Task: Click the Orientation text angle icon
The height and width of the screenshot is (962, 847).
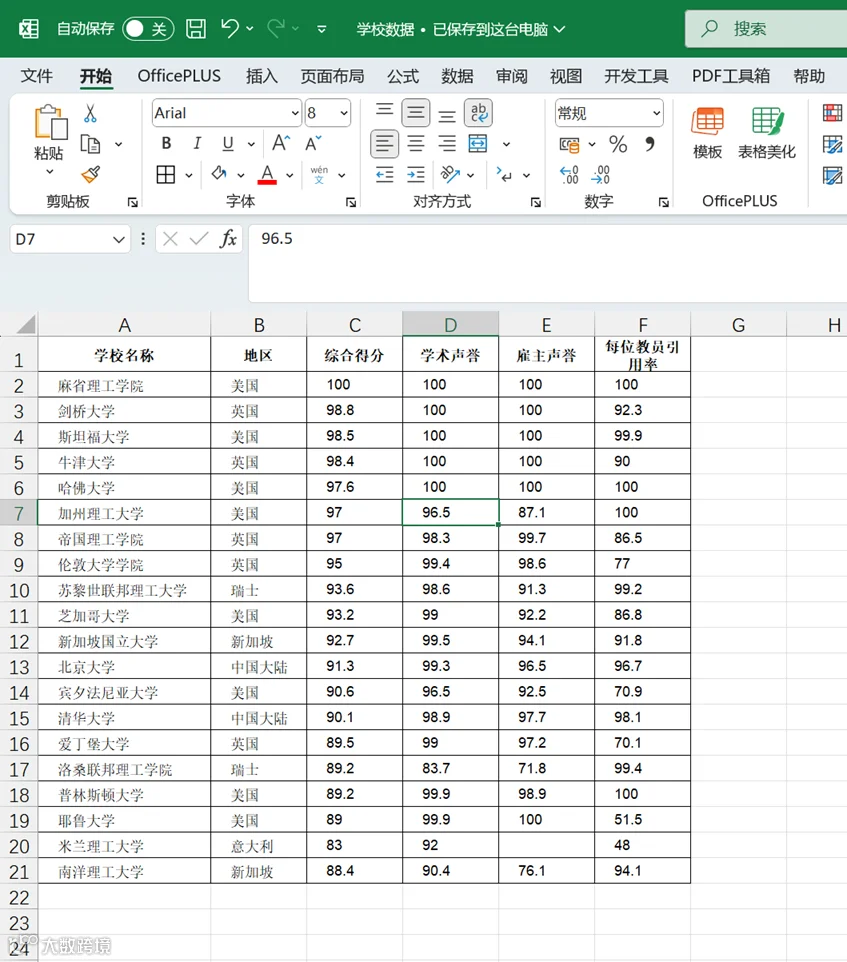Action: 450,175
